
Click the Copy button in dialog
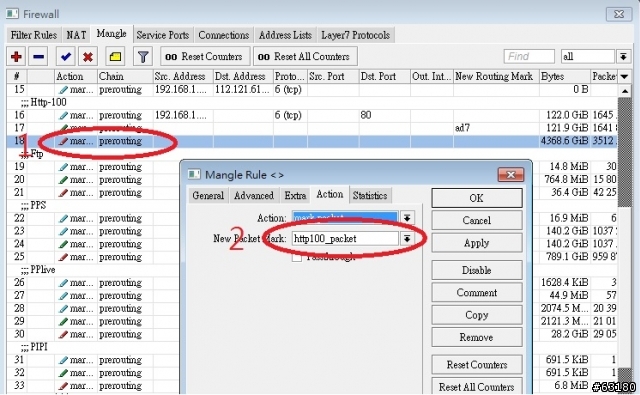477,315
